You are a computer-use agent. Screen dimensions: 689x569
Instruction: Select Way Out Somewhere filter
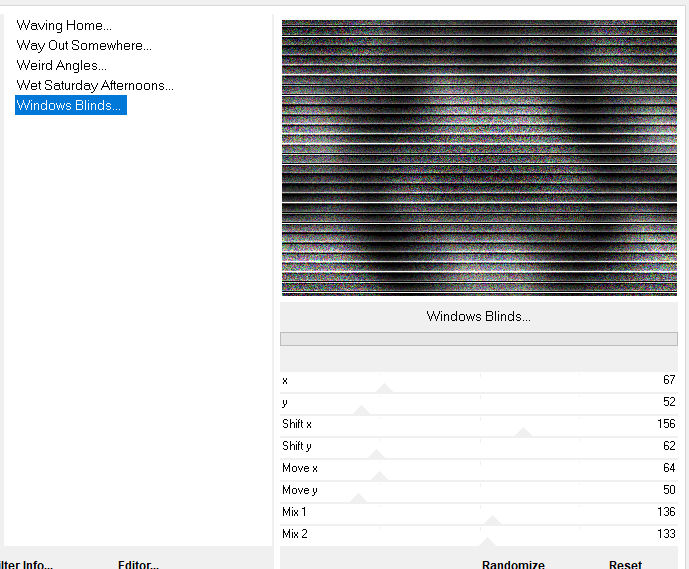84,45
